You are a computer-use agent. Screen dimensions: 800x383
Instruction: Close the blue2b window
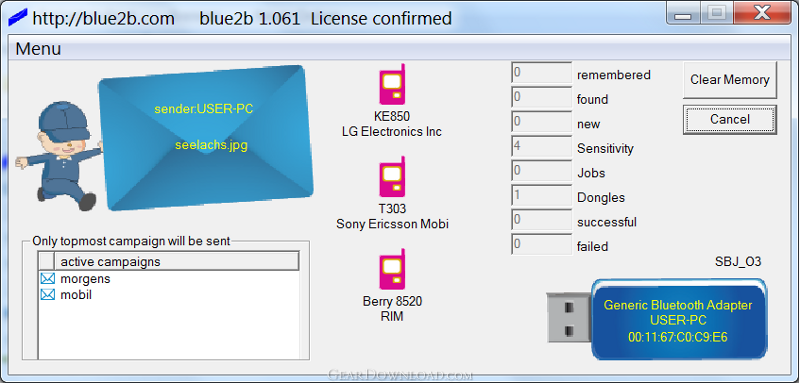pos(762,13)
